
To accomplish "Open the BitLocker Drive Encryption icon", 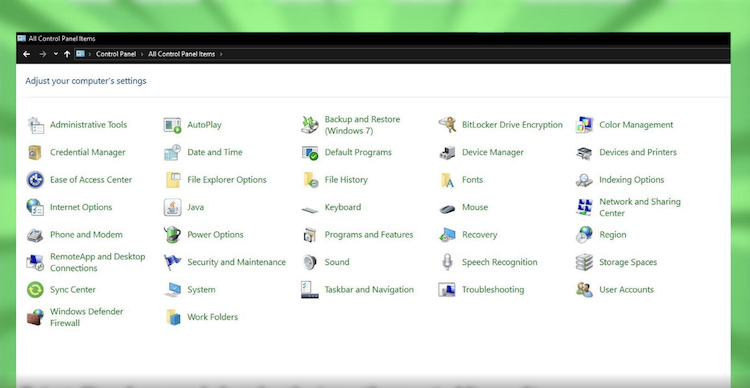I will [x=447, y=125].
